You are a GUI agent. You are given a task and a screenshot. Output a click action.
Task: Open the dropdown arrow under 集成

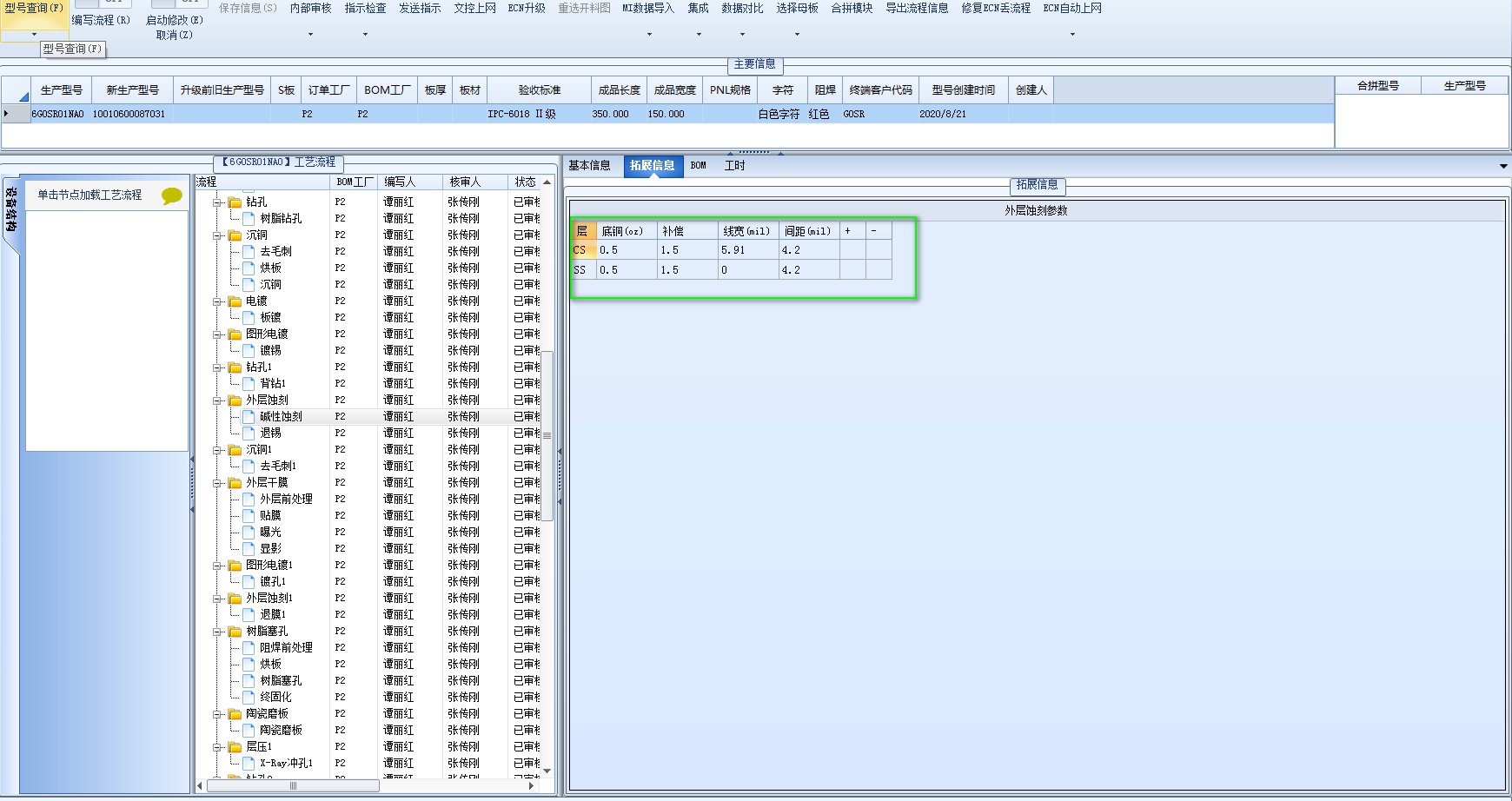coord(699,35)
